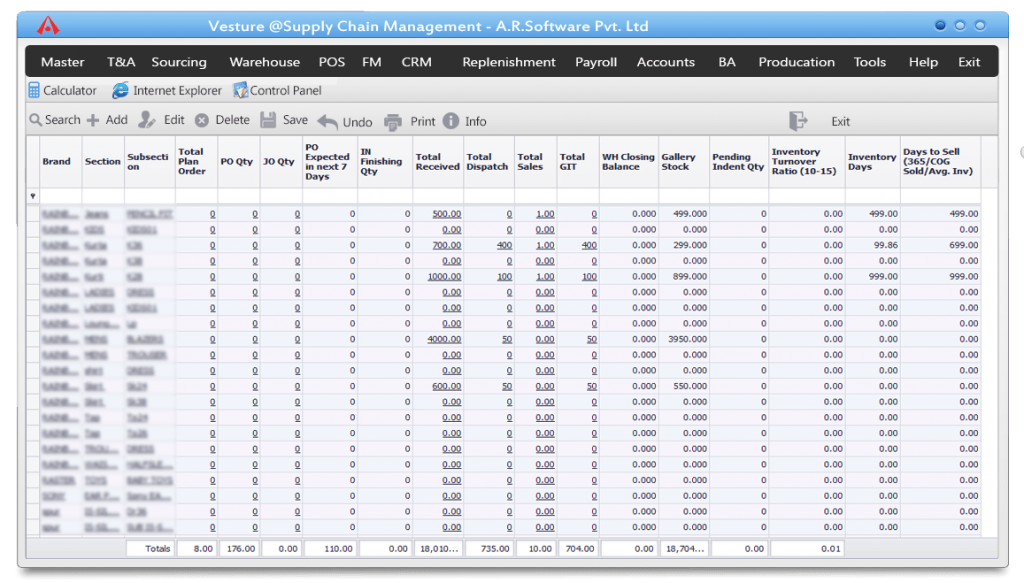Click the Delete circle-x icon
This screenshot has height=583, width=1024.
(x=202, y=120)
